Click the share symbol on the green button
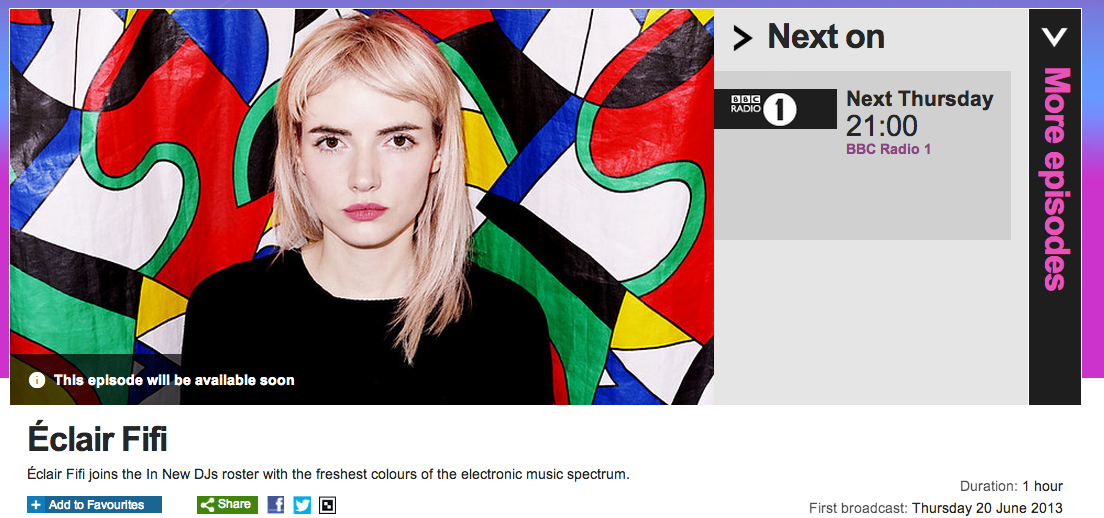Screen dimensions: 1104x518 [x=208, y=505]
